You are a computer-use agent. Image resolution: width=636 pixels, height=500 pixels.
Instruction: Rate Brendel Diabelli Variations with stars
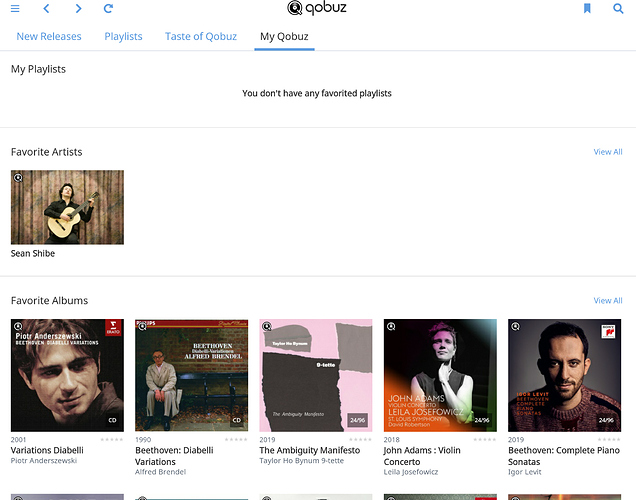(x=236, y=440)
